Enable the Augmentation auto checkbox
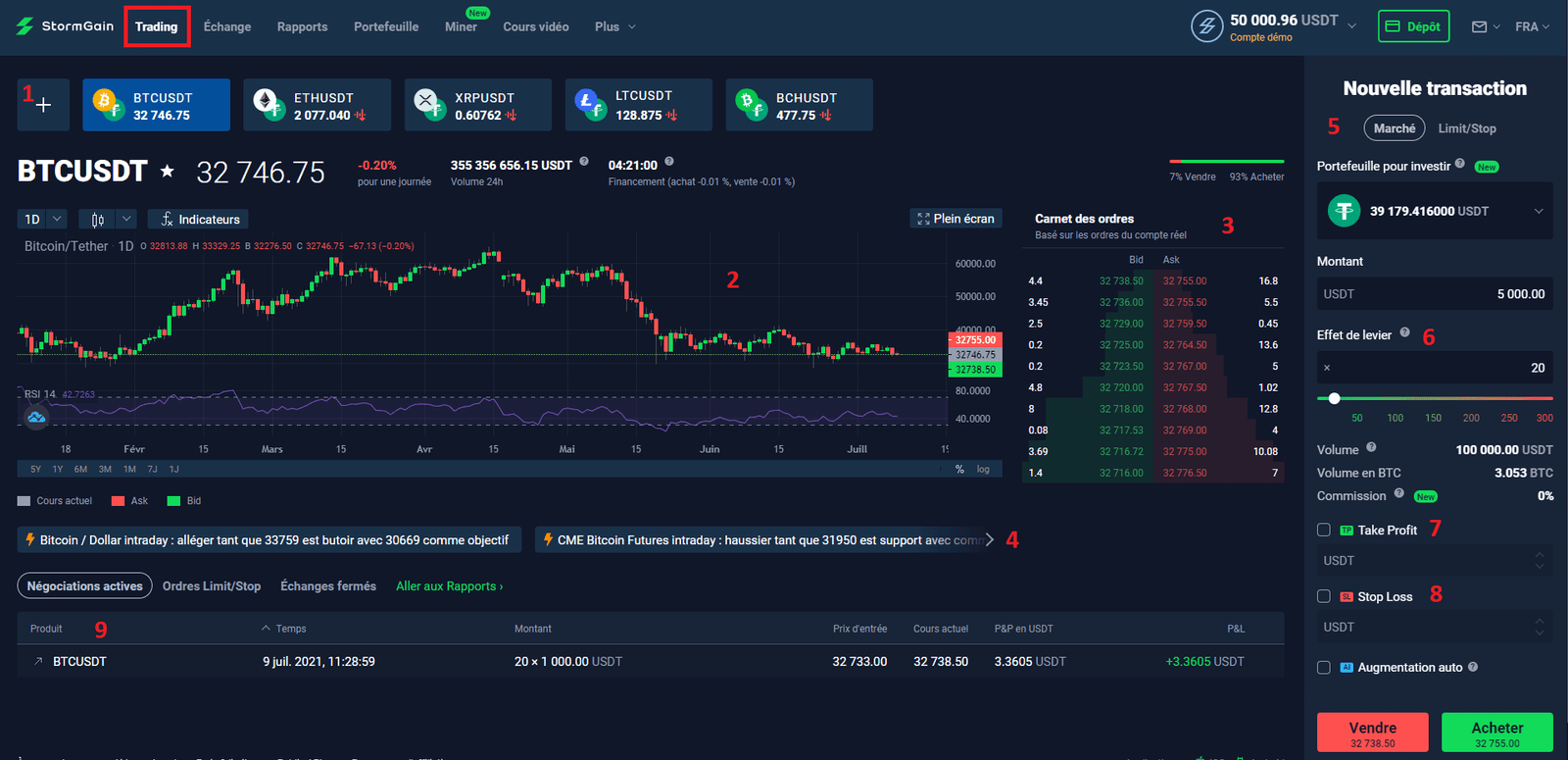 1324,667
